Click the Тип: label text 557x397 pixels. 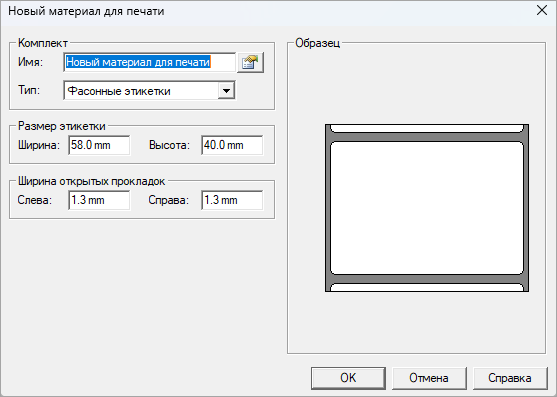point(29,90)
